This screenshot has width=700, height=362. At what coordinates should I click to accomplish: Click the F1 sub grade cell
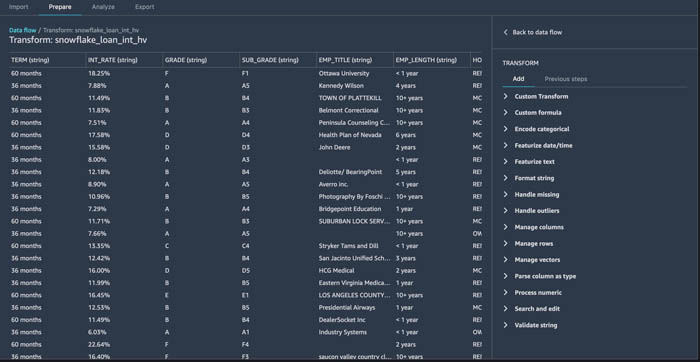click(245, 73)
